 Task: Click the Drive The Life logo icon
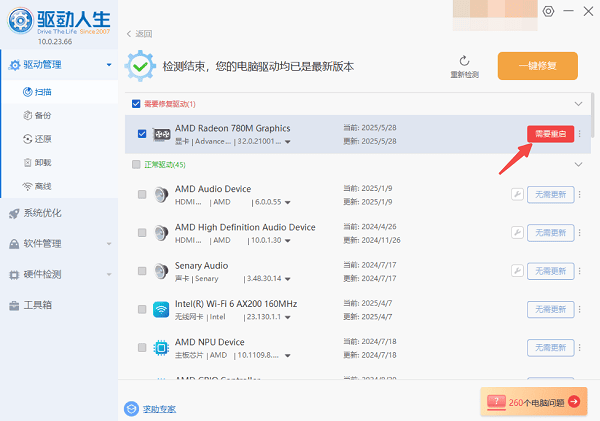[20, 21]
